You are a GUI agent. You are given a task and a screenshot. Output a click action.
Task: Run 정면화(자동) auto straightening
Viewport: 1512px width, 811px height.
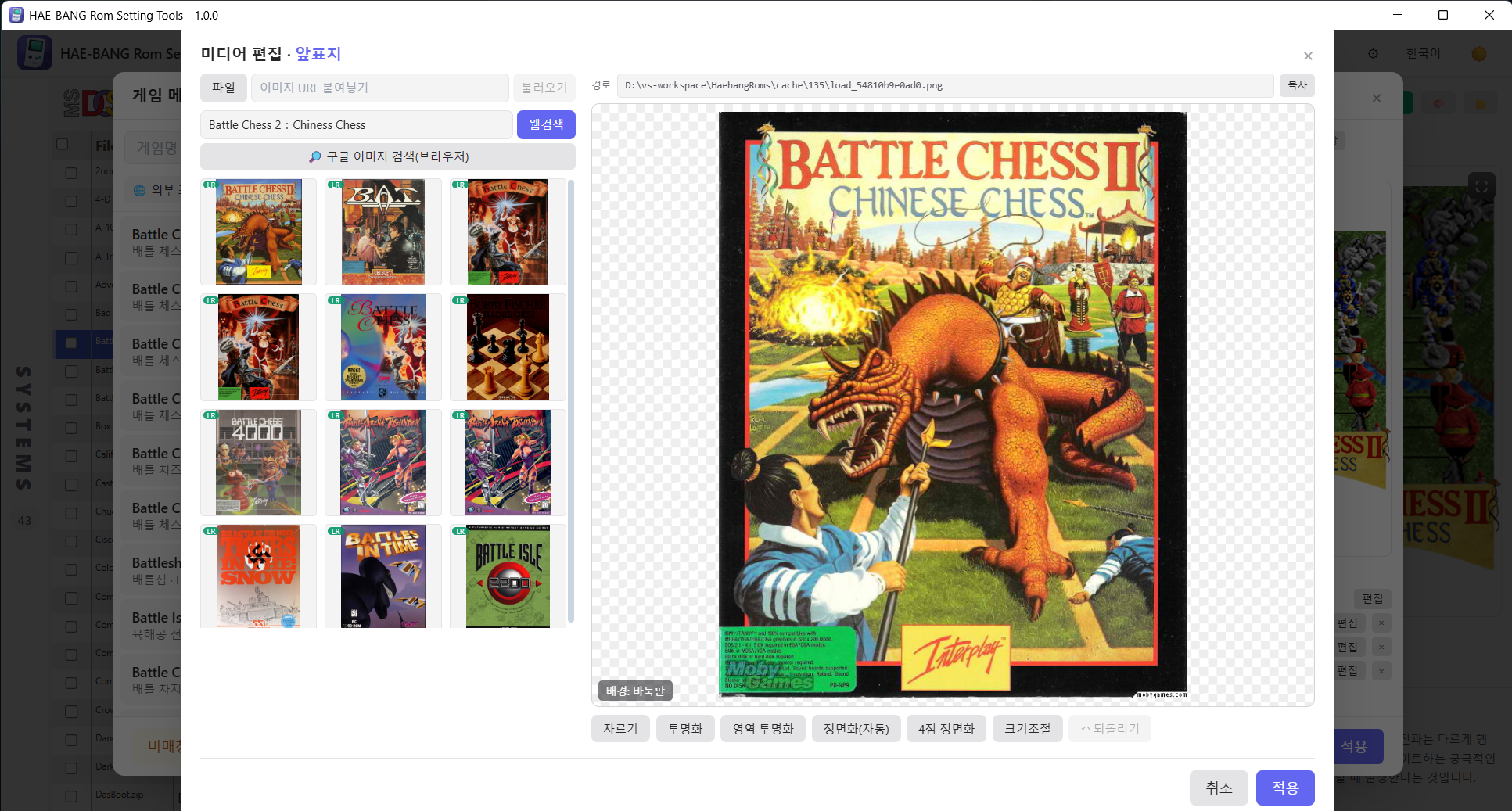click(x=857, y=729)
